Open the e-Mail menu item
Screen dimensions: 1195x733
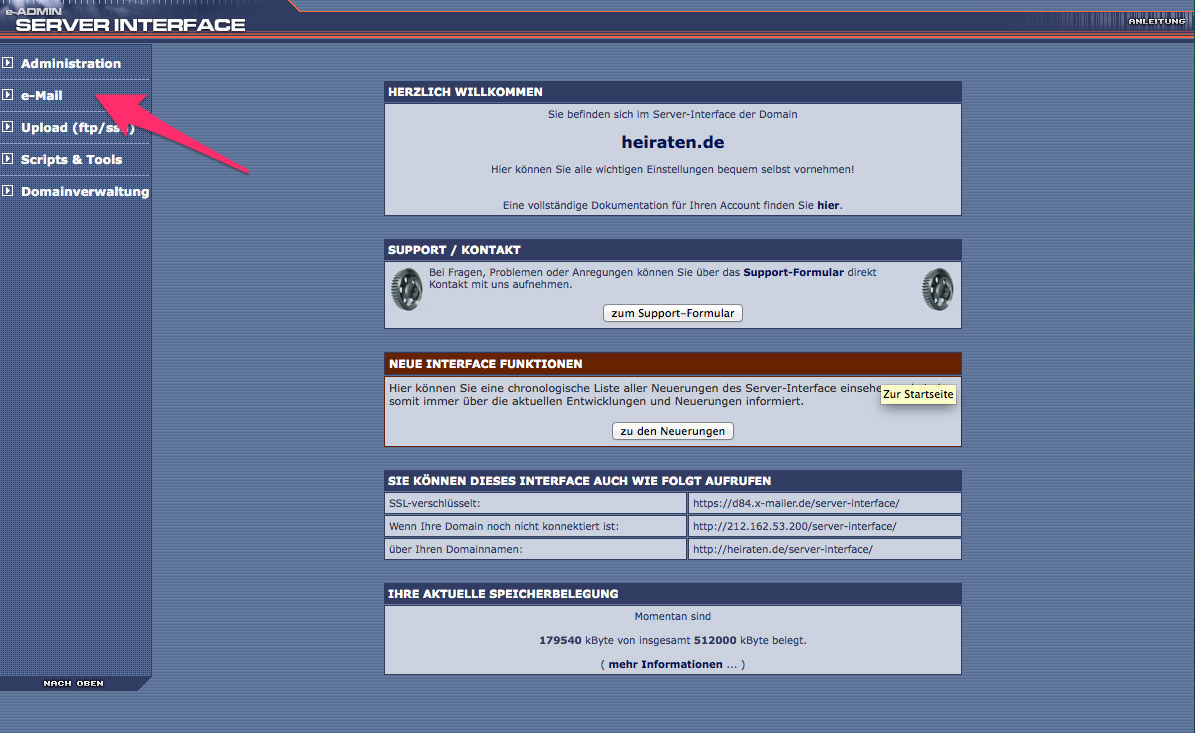click(x=42, y=95)
